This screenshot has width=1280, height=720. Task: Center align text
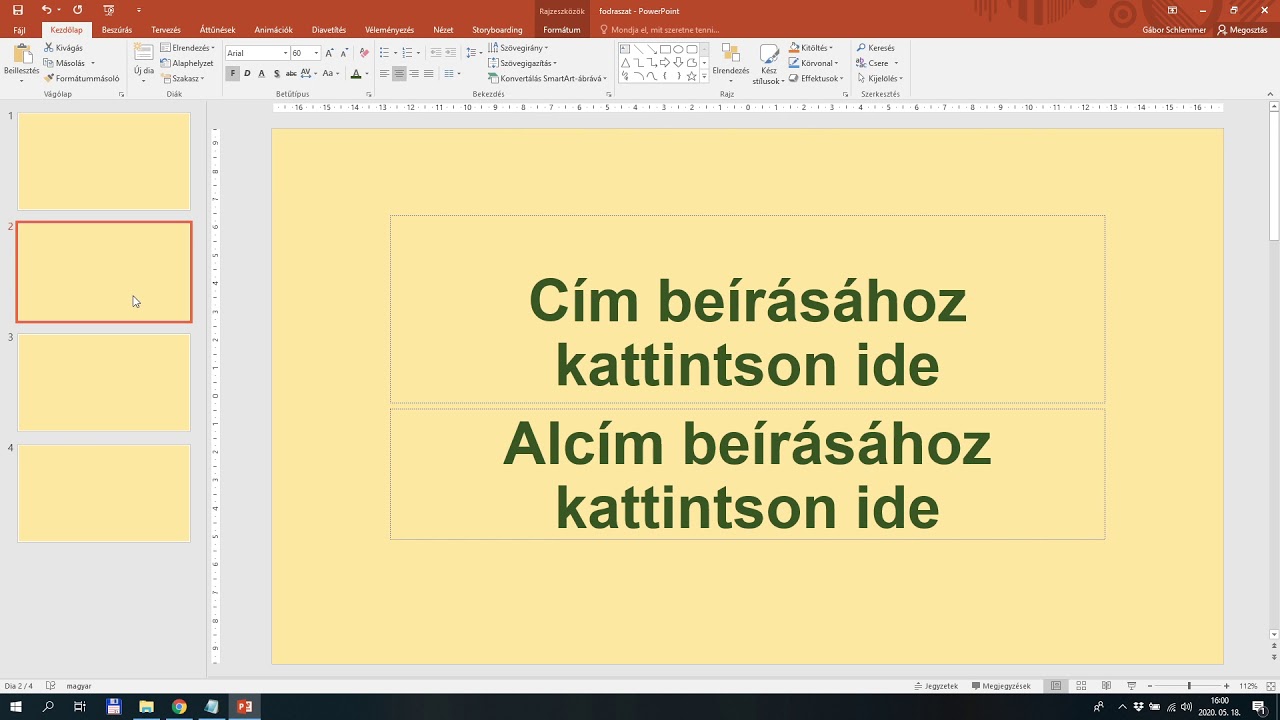[400, 74]
